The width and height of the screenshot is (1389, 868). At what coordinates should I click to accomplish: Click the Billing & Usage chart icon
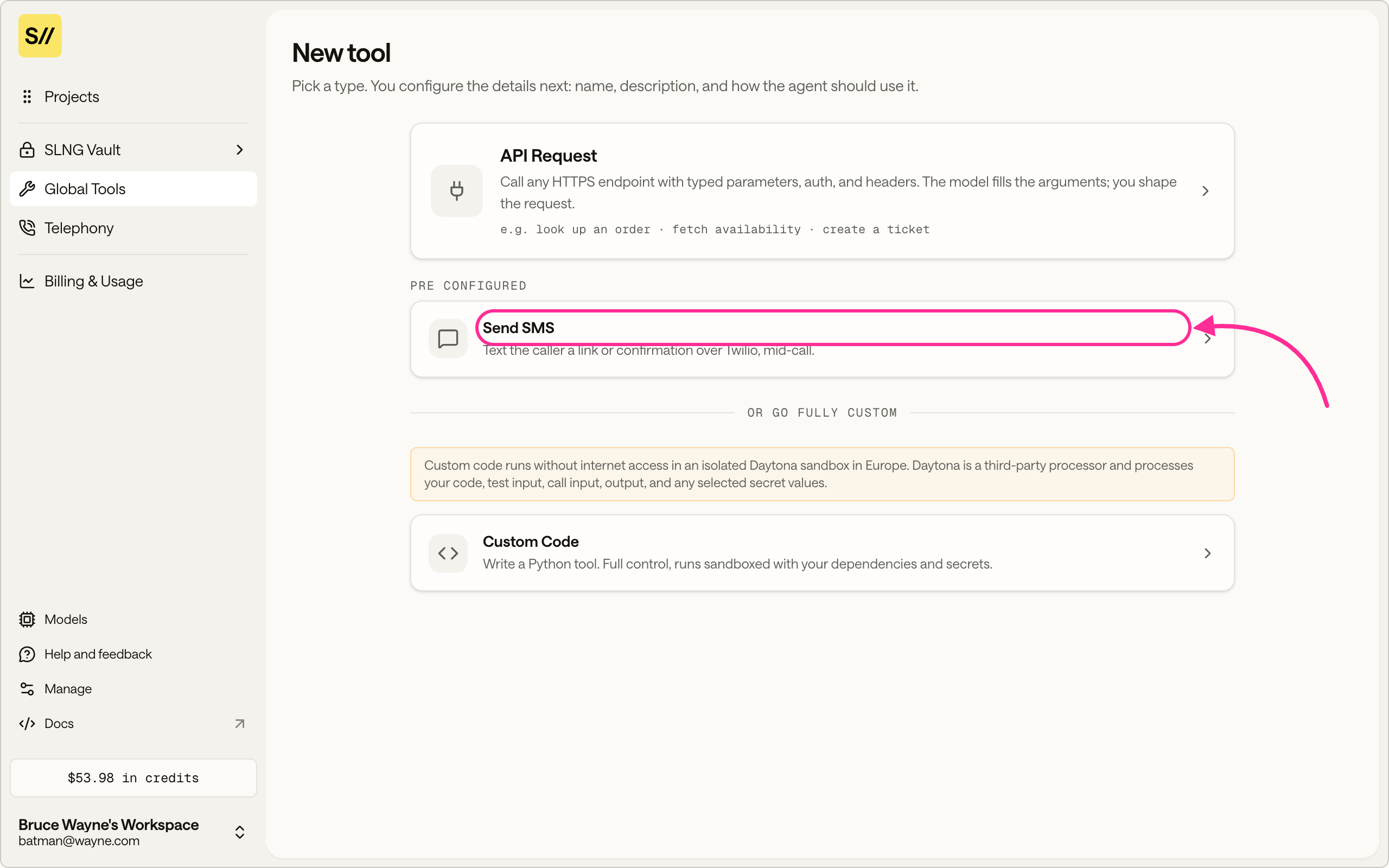27,282
